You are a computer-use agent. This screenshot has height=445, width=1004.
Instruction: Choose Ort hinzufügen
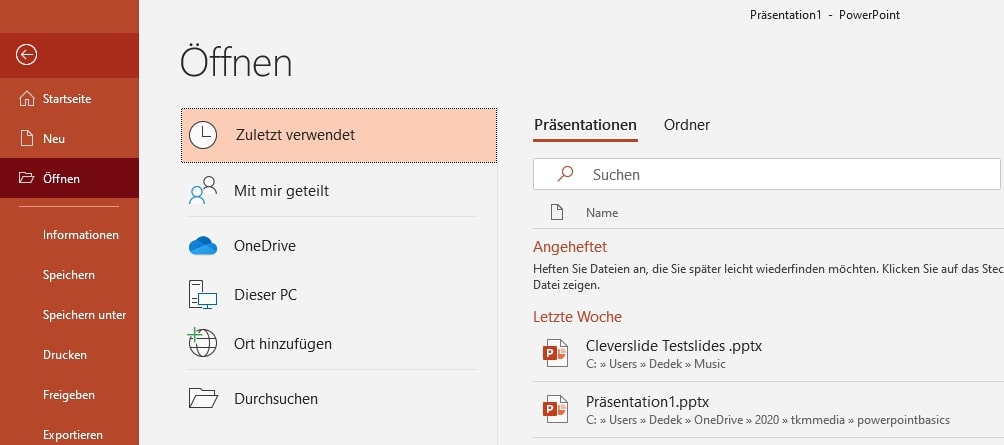click(332, 343)
